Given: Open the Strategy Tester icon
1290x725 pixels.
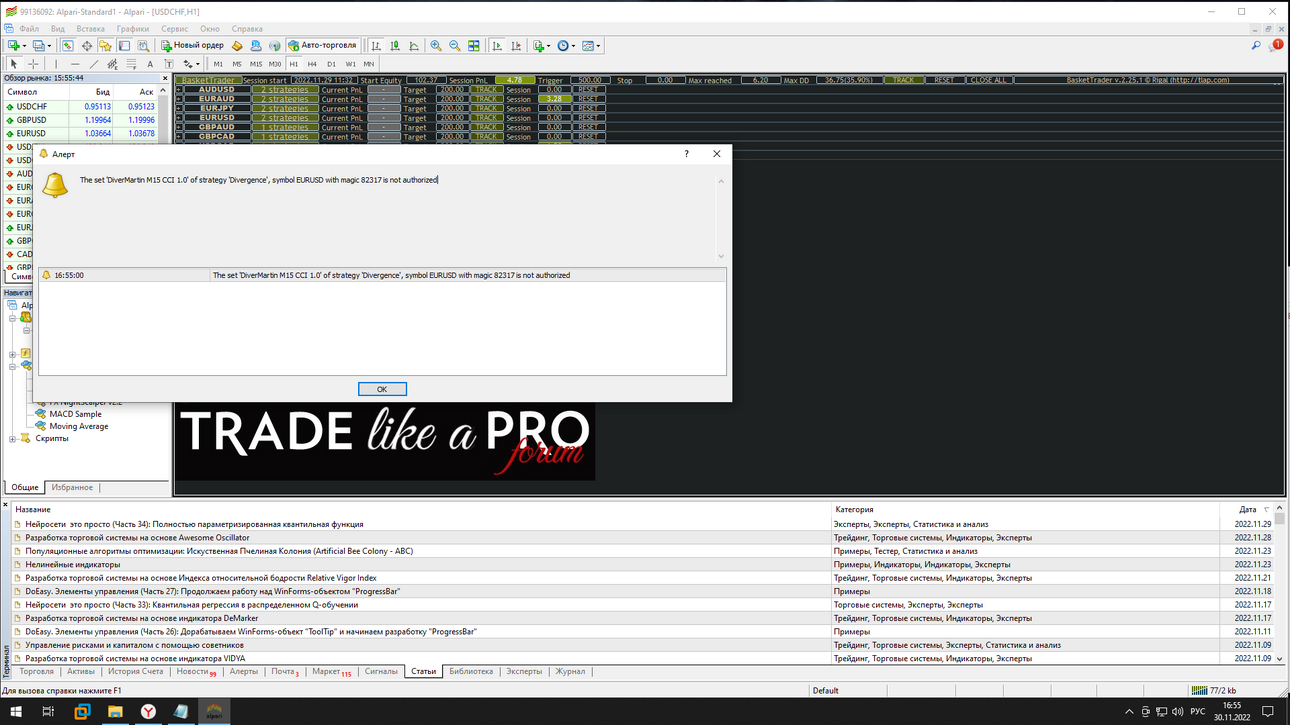Looking at the screenshot, I should pos(143,45).
